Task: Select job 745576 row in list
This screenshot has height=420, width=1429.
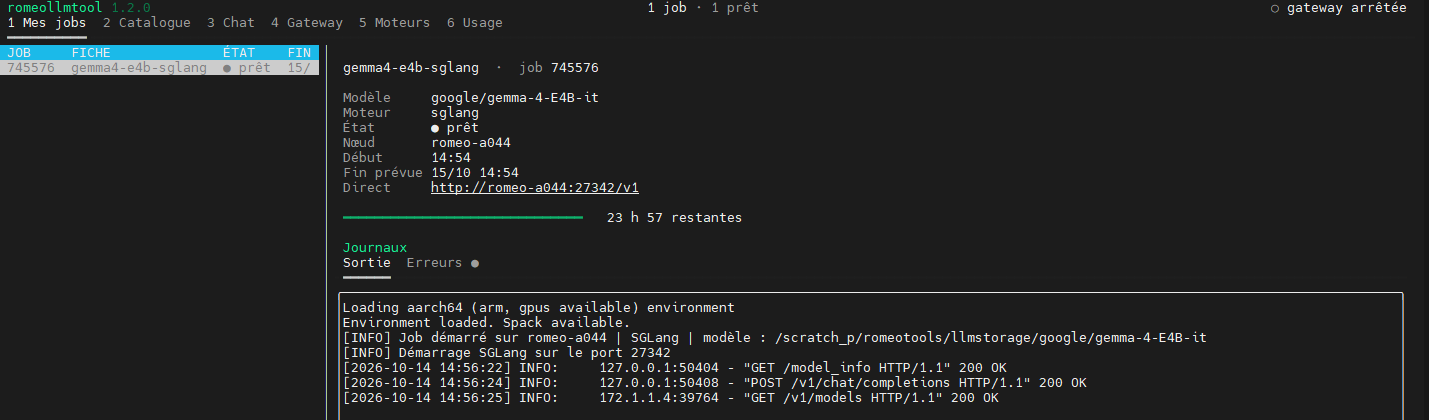Action: click(x=160, y=68)
